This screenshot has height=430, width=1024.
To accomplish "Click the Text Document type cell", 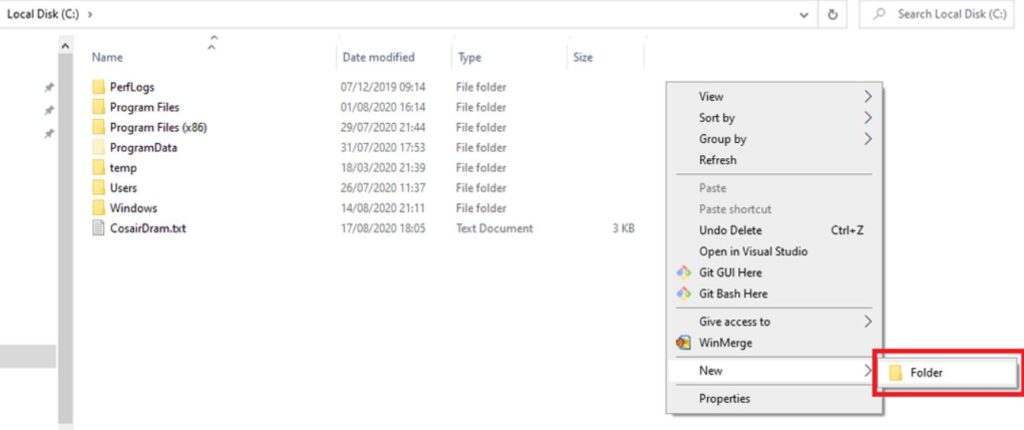I will [494, 229].
